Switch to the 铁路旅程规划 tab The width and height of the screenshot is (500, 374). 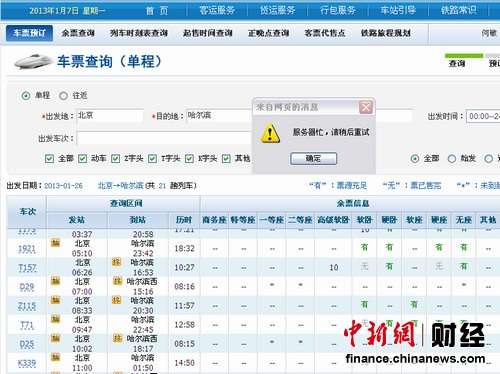[386, 33]
